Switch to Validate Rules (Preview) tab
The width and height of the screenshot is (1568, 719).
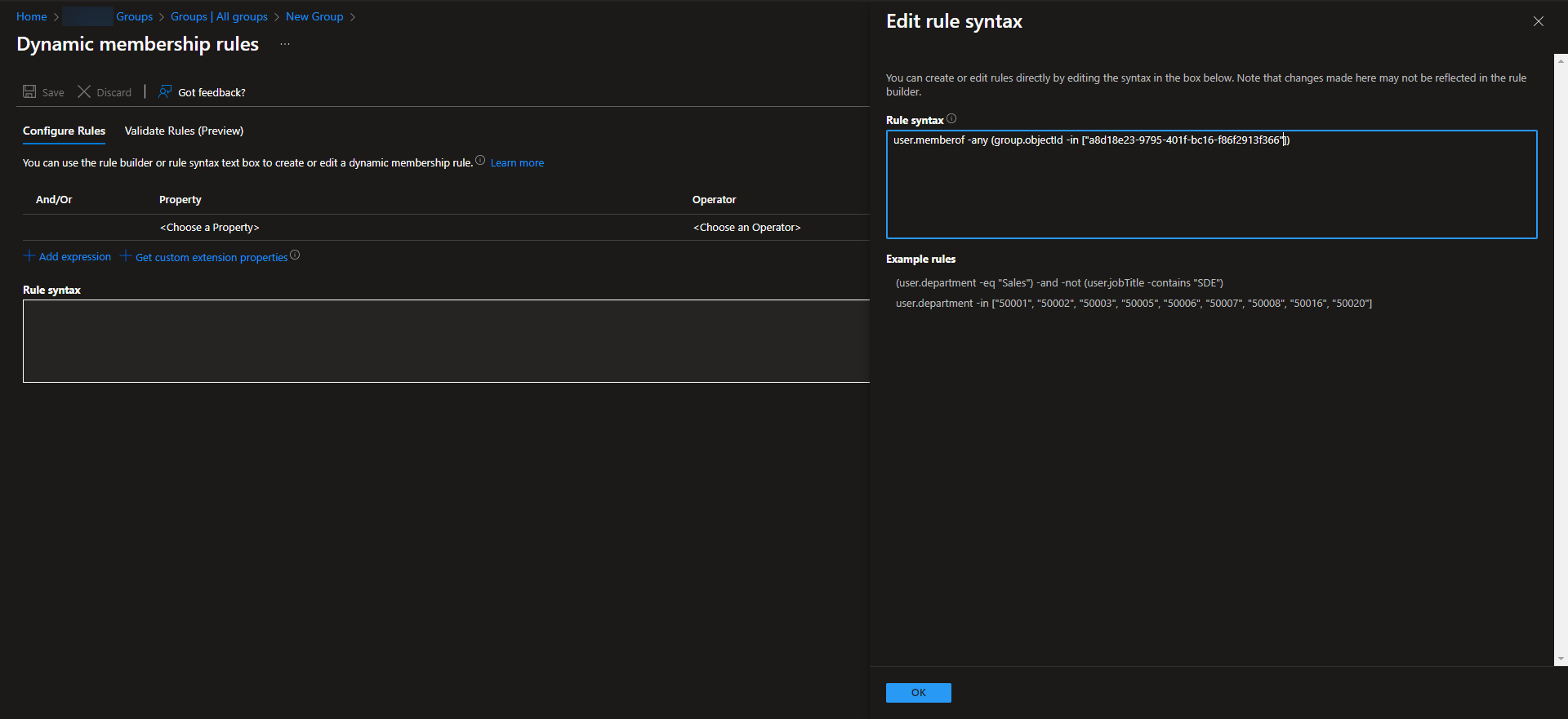[184, 131]
